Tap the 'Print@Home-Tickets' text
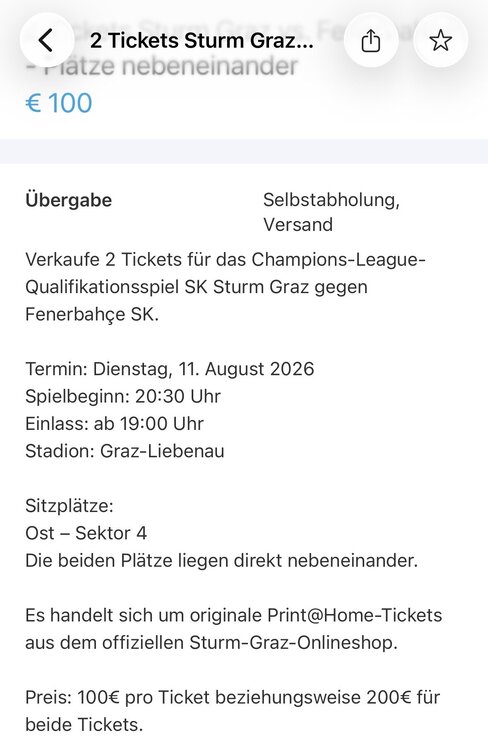 (355, 615)
